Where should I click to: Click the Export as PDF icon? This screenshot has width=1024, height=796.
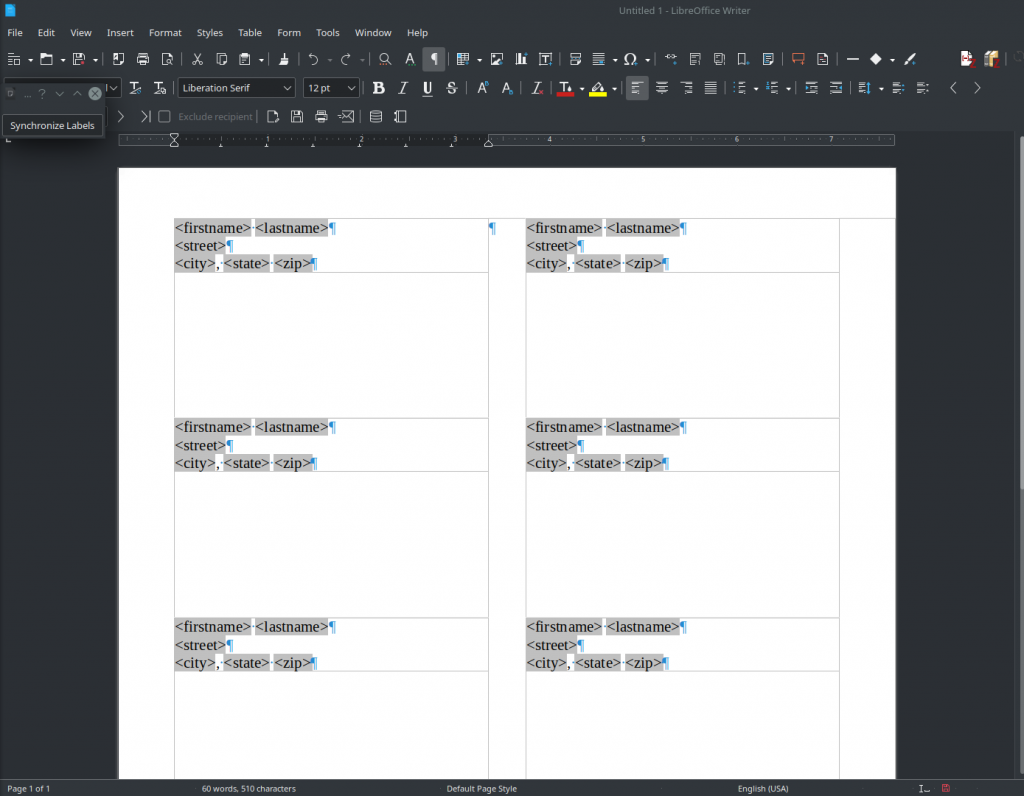coord(118,59)
